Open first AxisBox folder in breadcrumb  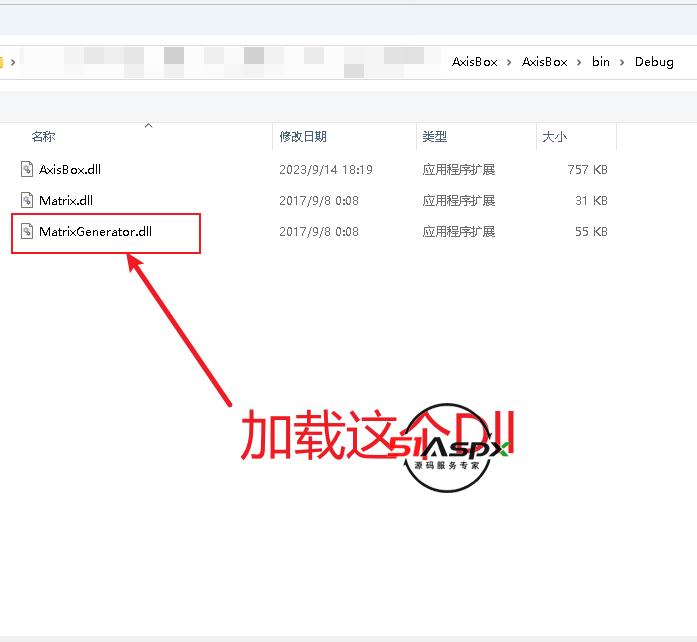click(x=475, y=62)
